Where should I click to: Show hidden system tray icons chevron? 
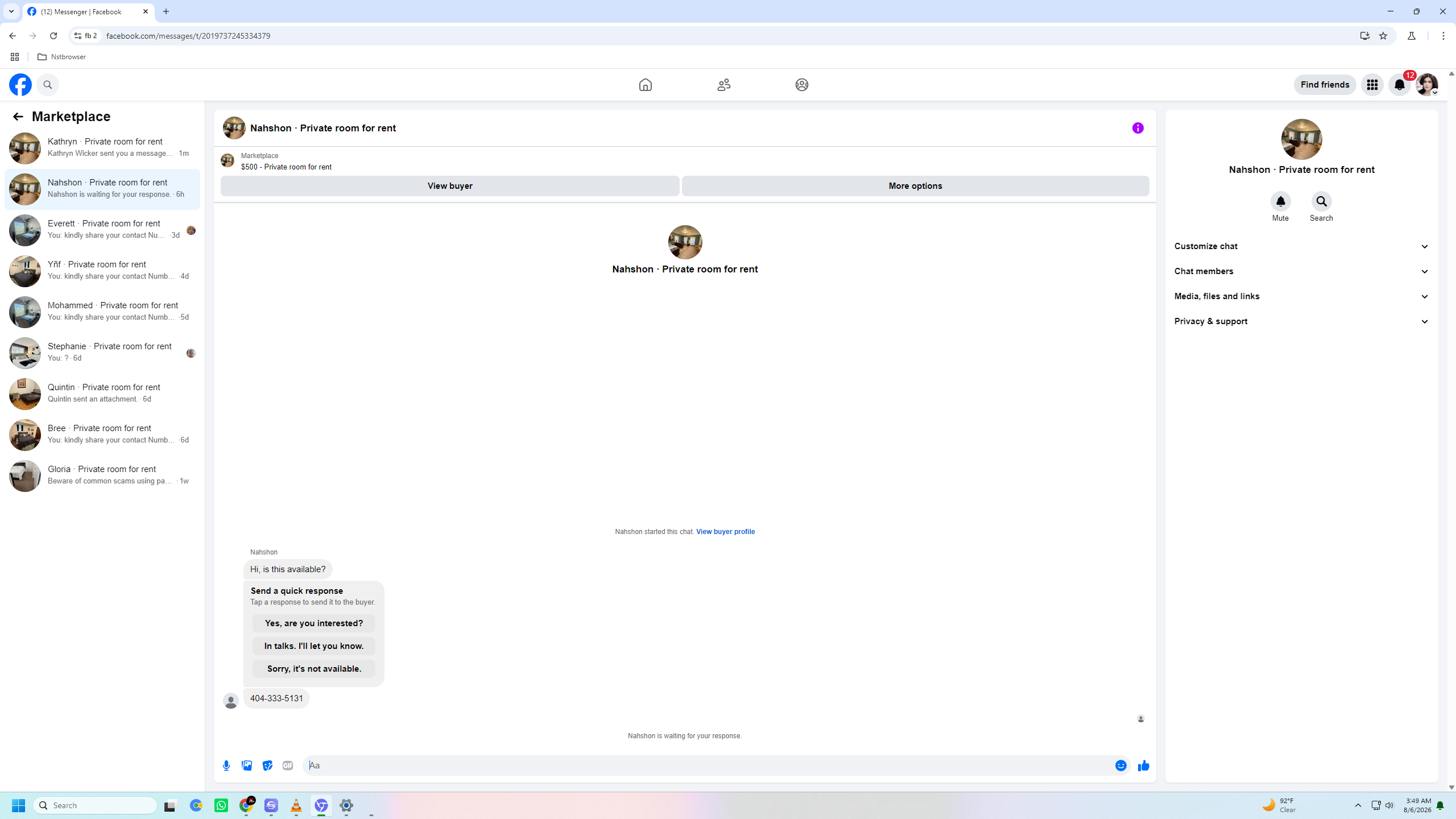[1358, 805]
